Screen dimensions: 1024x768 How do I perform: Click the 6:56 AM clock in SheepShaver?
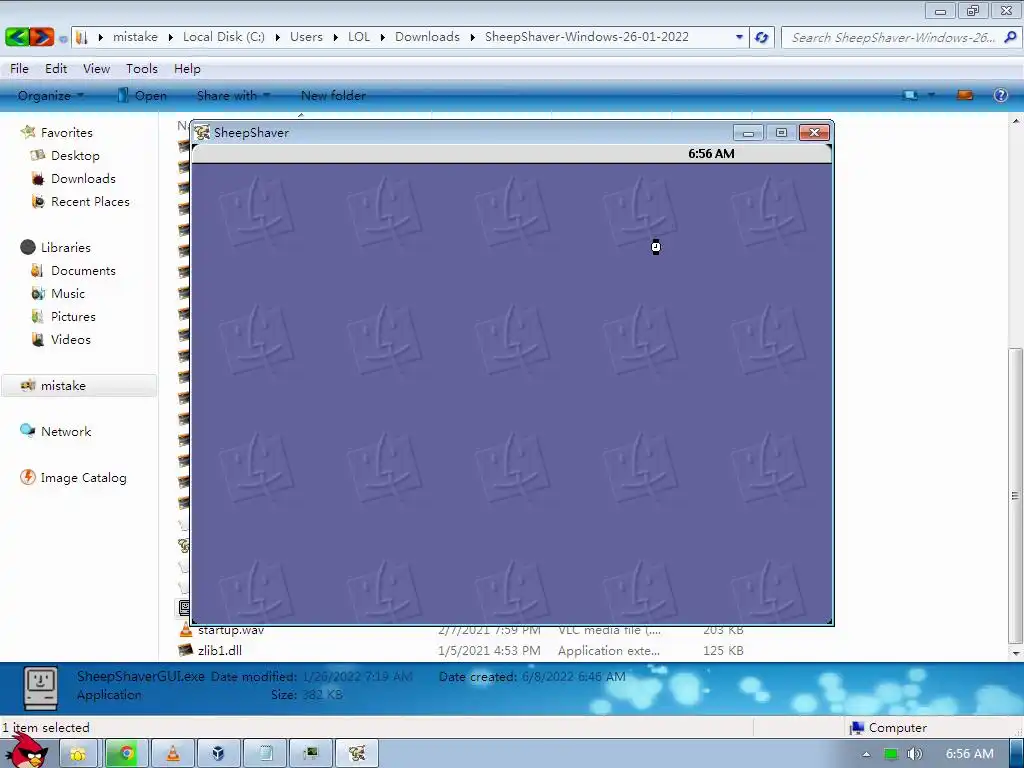pos(711,153)
